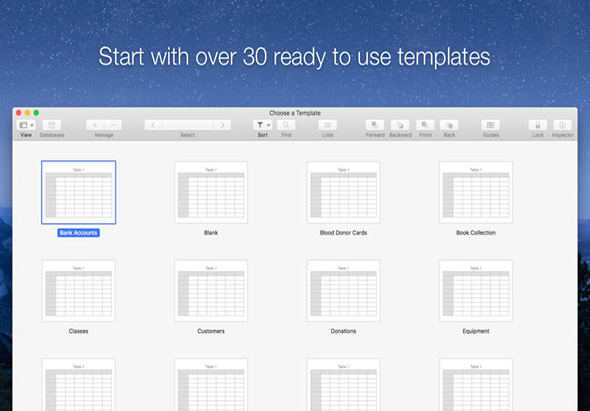Click the Equipment template label
Image resolution: width=590 pixels, height=411 pixels.
476,331
